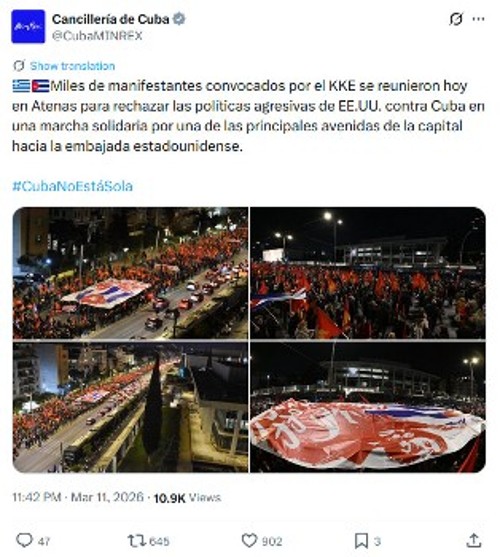500x557 pixels.
Task: Show translation of the post
Action: click(x=72, y=66)
